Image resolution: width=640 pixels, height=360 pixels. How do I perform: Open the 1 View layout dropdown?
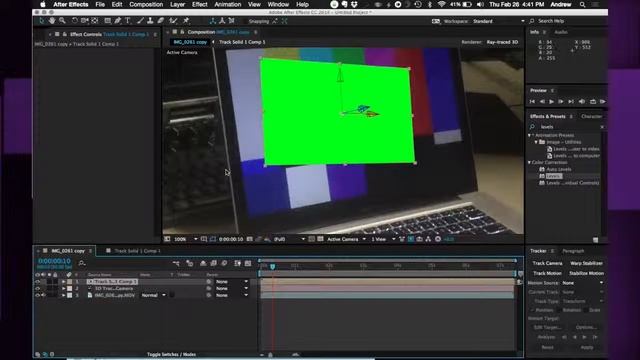point(383,239)
